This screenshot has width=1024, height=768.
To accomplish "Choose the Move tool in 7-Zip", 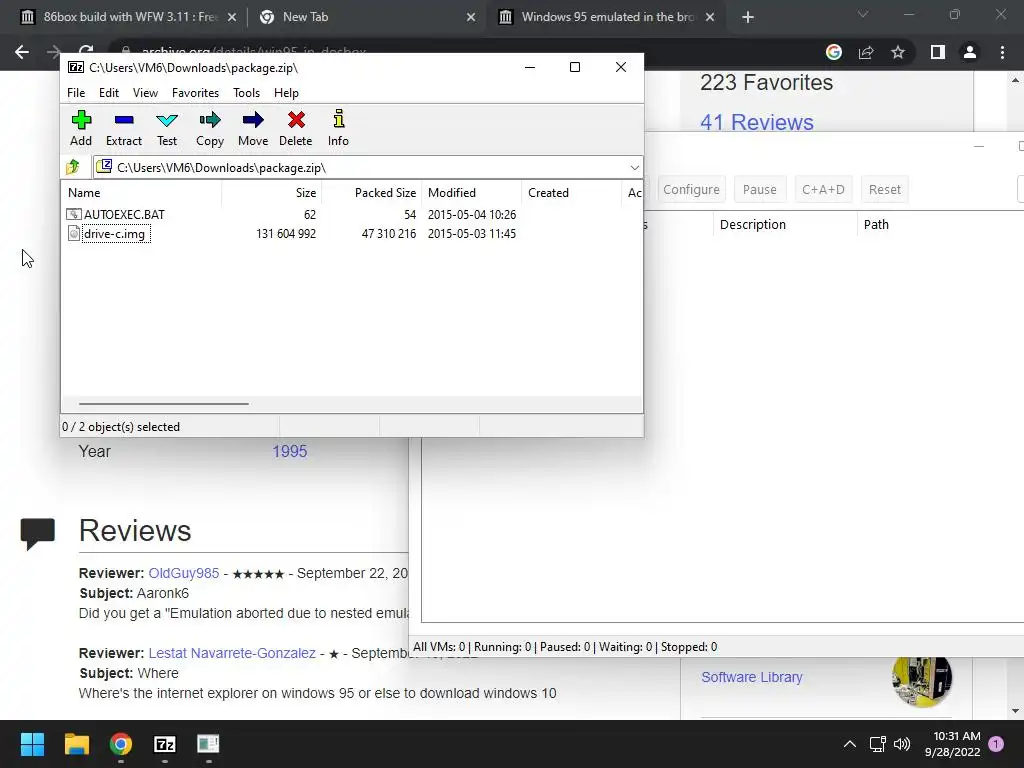I will 253,128.
